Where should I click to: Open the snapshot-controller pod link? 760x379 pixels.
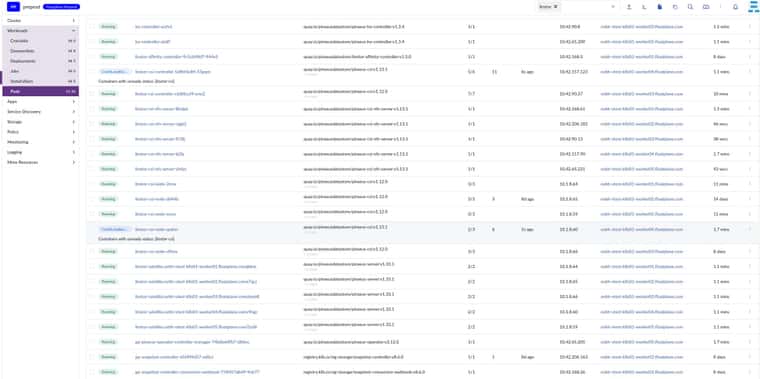[x=174, y=357]
